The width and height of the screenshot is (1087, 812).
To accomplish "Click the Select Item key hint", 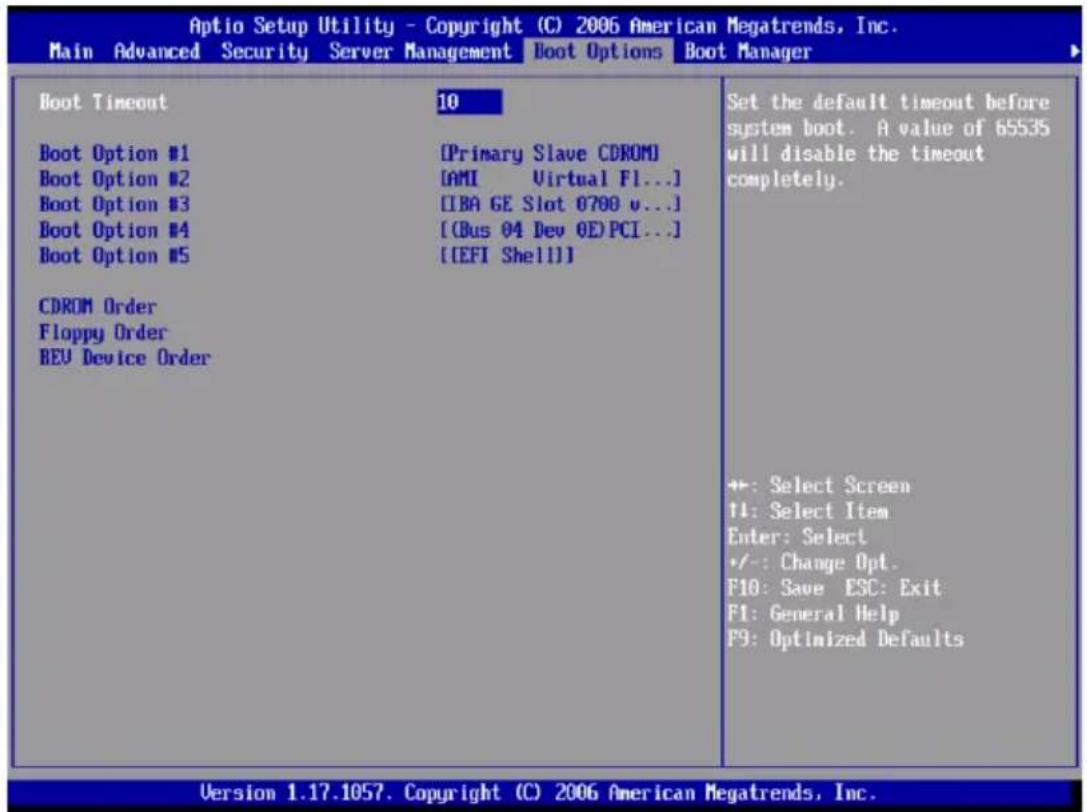I will click(808, 511).
